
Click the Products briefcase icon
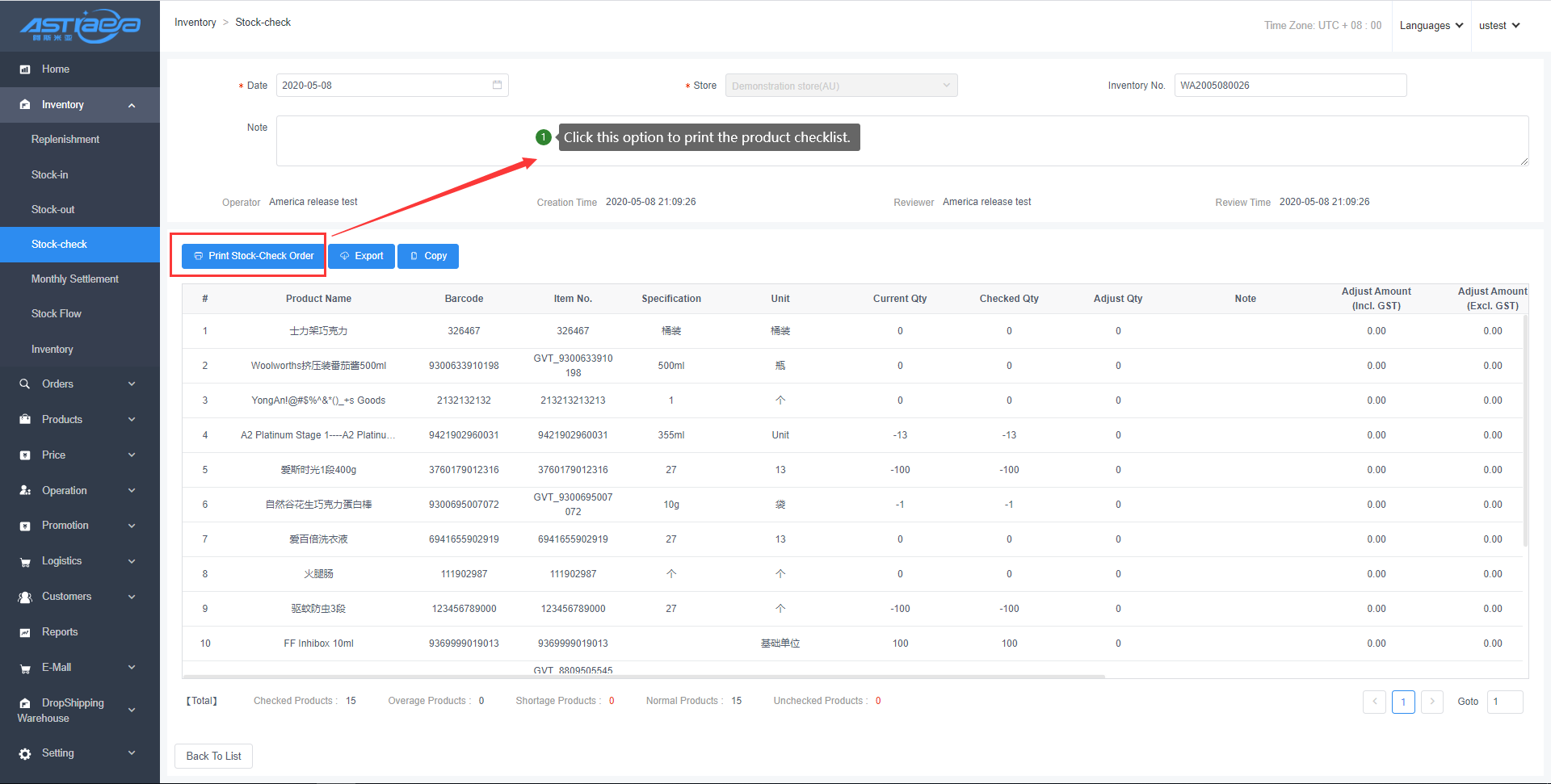pyautogui.click(x=25, y=420)
